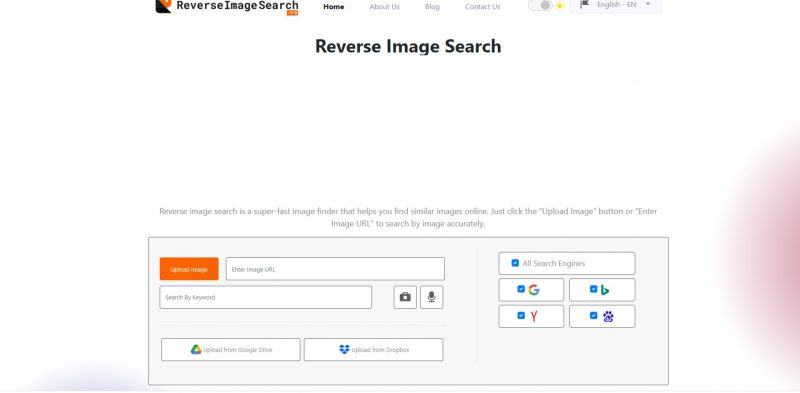Click the Dropbox icon
Viewport: 800px width, 393px height.
tap(344, 350)
